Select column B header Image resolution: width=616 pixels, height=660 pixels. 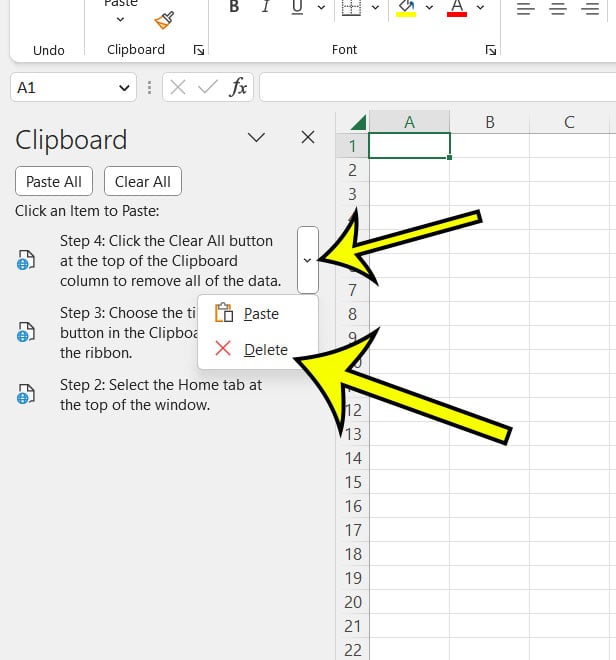coord(490,122)
